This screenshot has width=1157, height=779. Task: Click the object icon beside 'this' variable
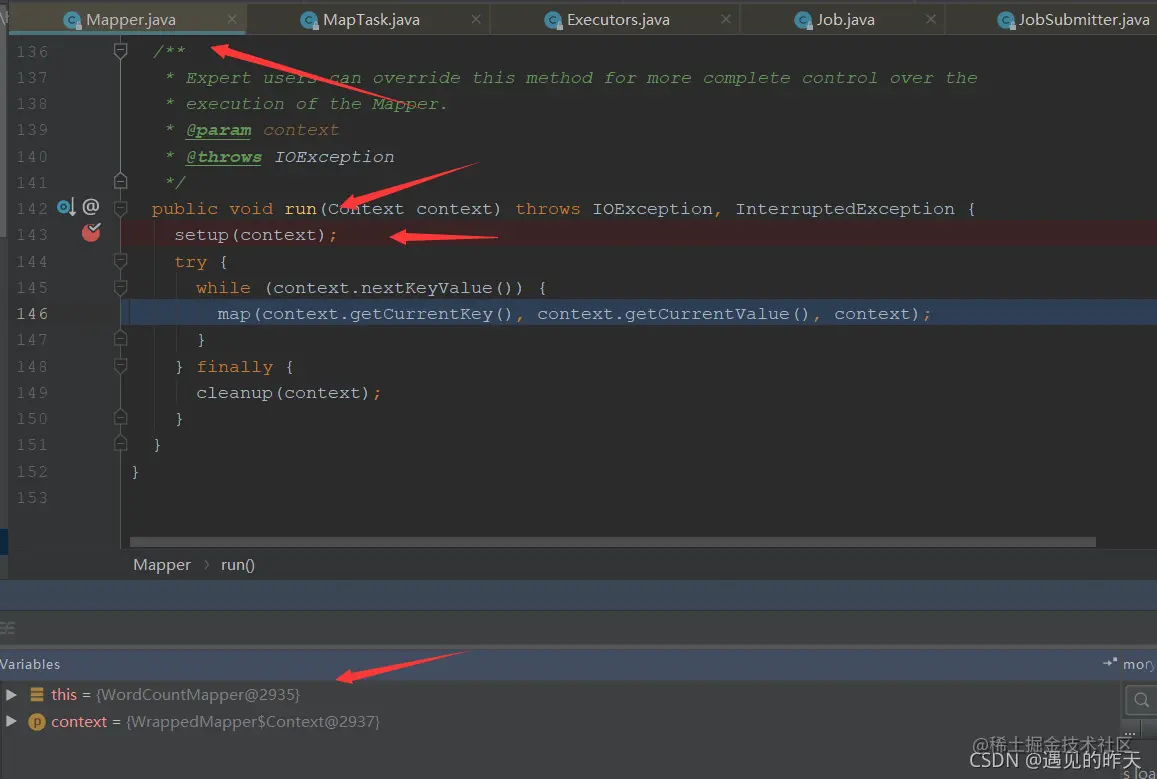tap(36, 694)
